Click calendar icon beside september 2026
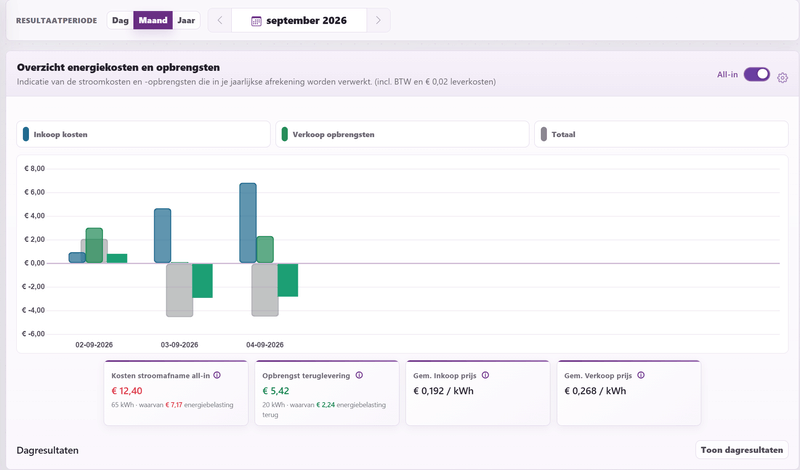This screenshot has width=800, height=470. [x=256, y=21]
